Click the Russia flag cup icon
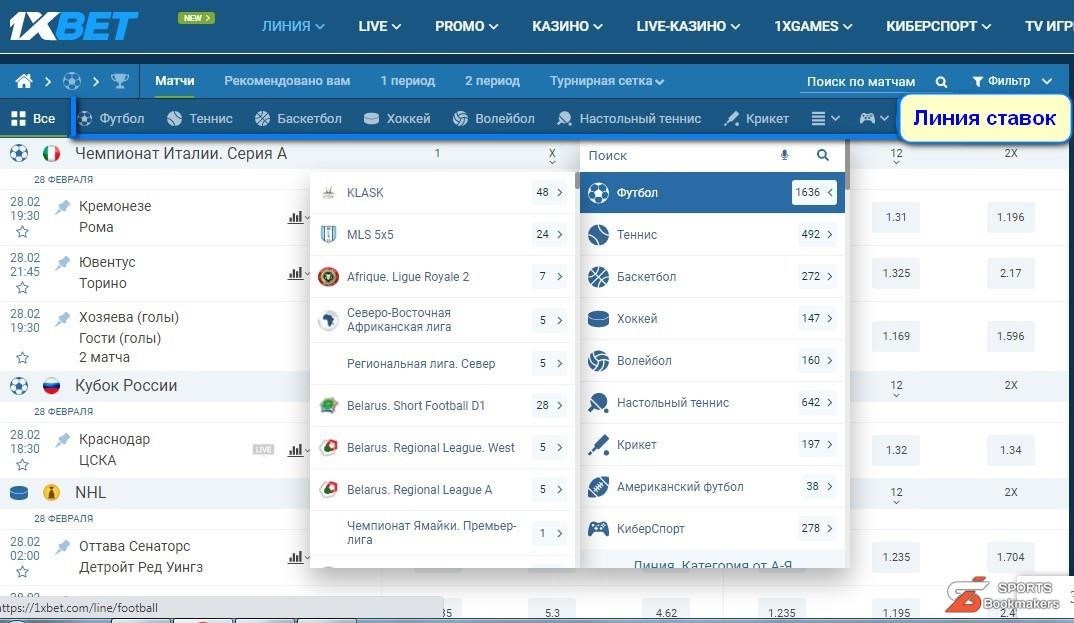Image resolution: width=1074 pixels, height=623 pixels. pyautogui.click(x=51, y=386)
